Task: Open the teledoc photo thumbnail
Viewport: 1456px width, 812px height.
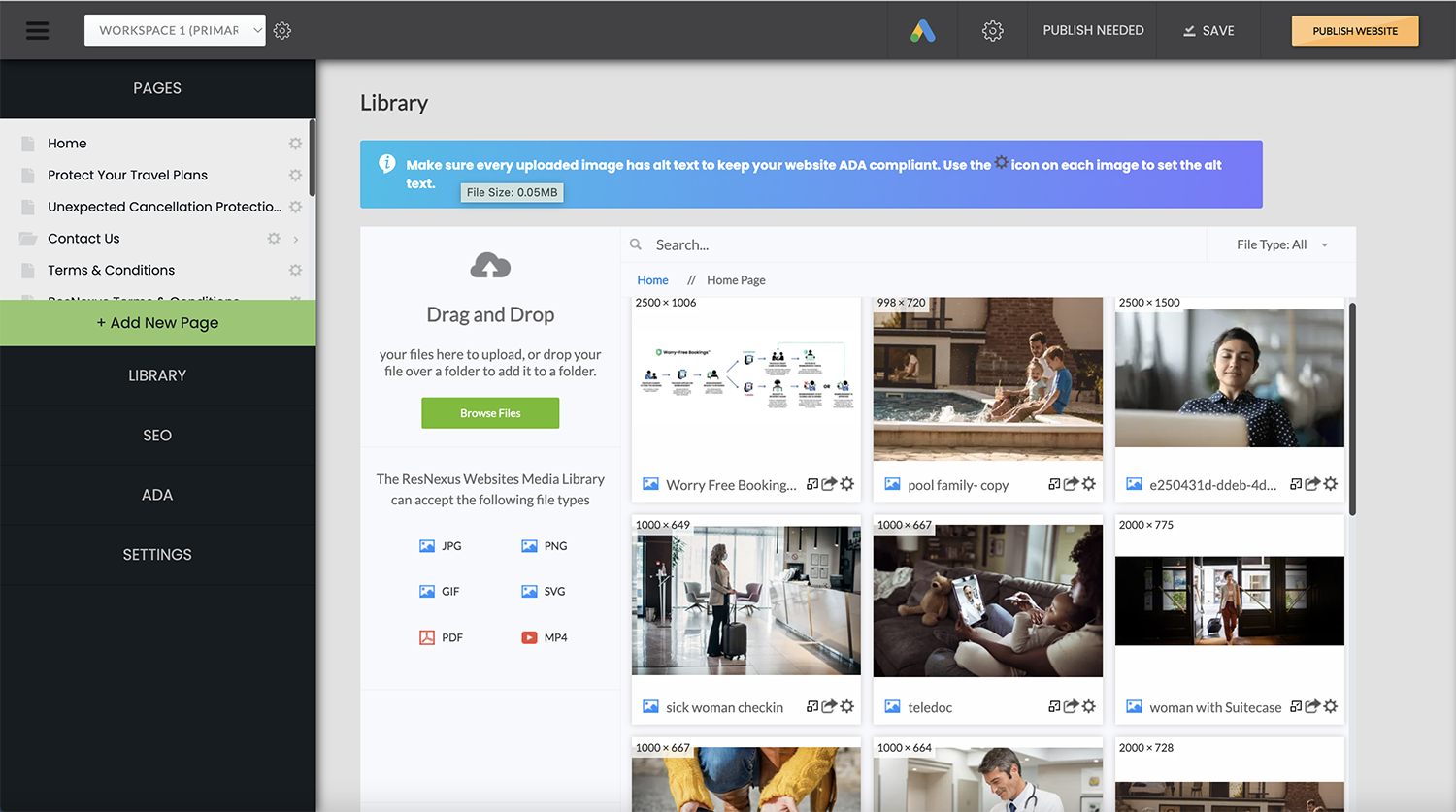Action: pos(987,601)
